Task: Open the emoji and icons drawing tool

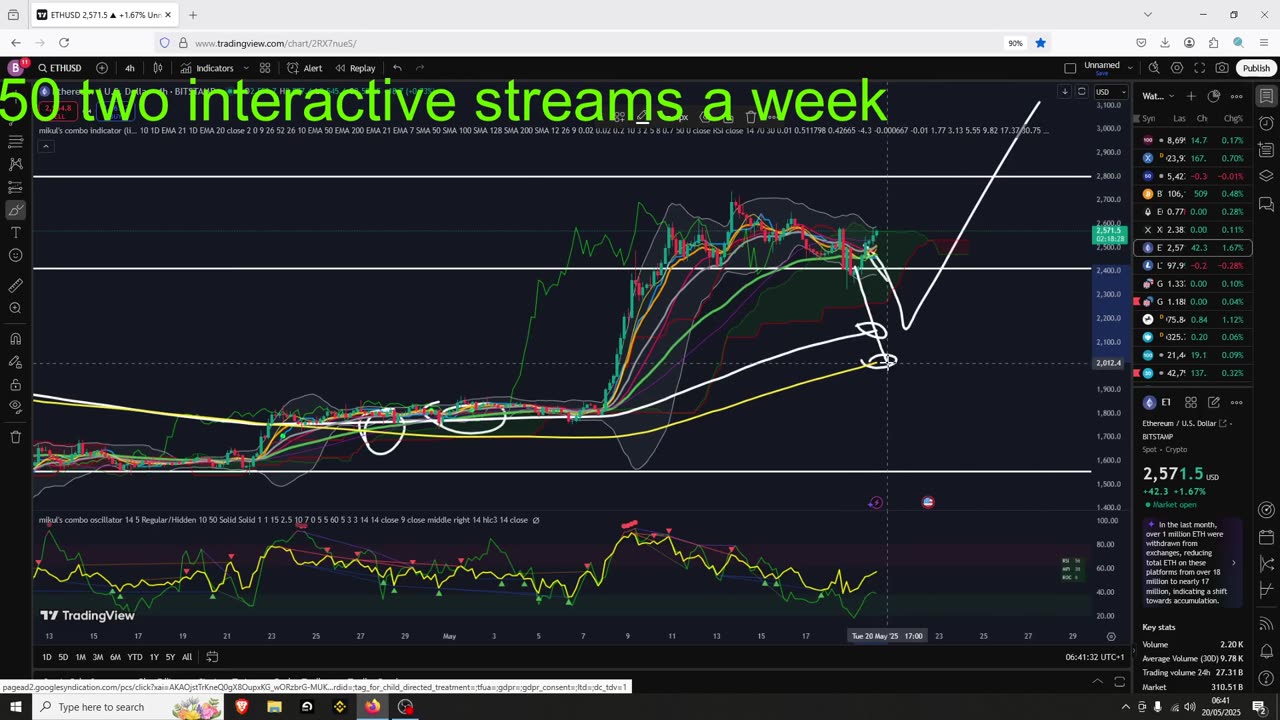Action: click(15, 255)
